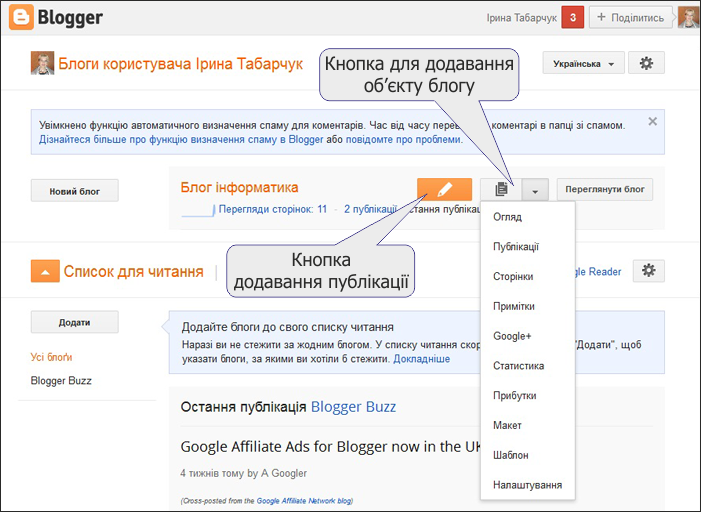Click the avatar beside Блоги користувача heading

click(x=42, y=63)
